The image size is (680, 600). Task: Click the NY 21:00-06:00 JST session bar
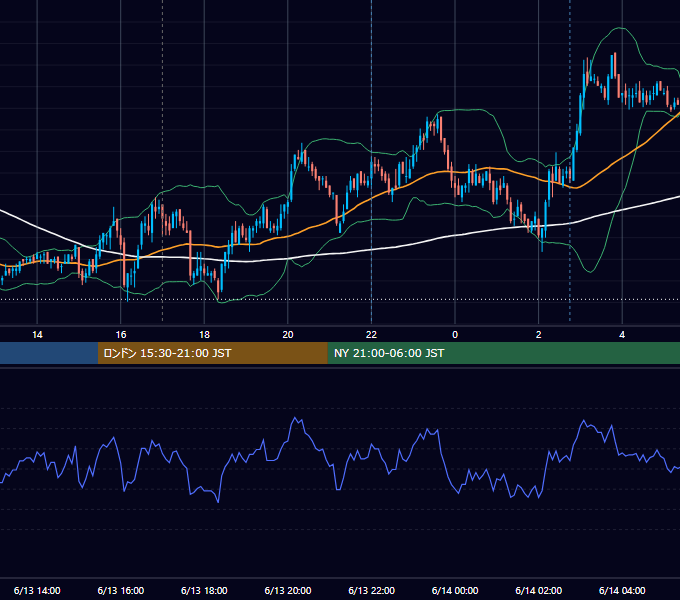tap(503, 353)
